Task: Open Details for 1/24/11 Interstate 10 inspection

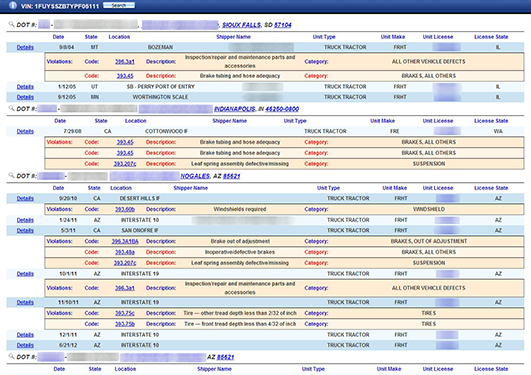Action: pos(25,220)
